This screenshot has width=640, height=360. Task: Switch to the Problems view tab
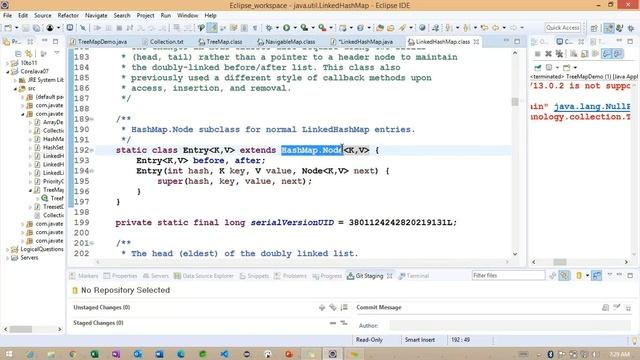tap(290, 276)
